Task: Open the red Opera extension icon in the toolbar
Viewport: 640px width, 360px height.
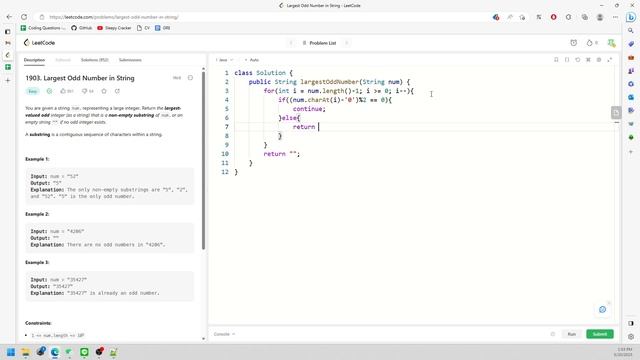Action: pyautogui.click(x=553, y=17)
